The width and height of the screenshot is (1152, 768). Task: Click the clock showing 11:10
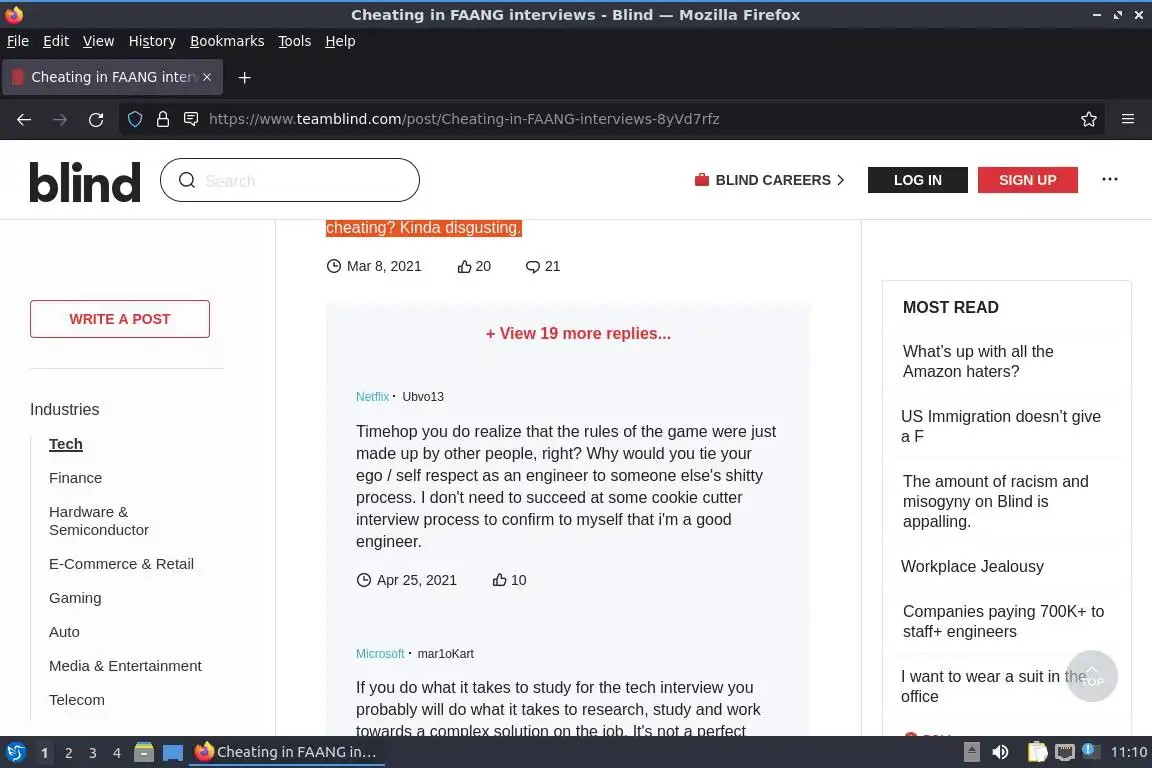pyautogui.click(x=1128, y=752)
